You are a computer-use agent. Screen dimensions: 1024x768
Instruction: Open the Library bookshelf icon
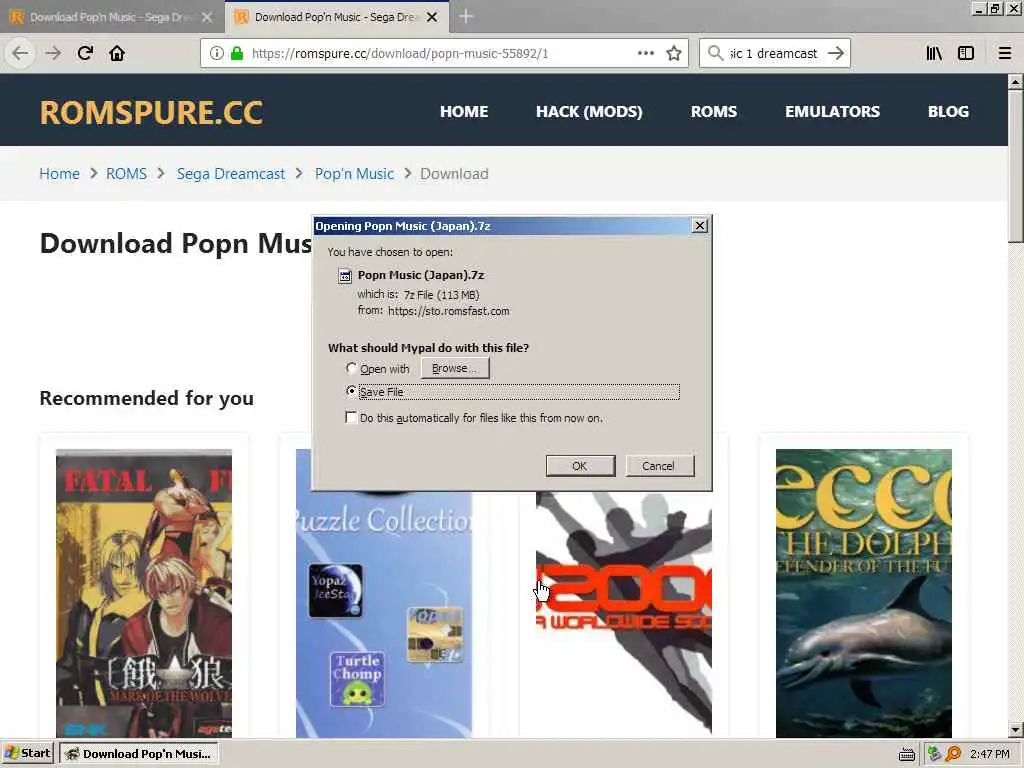point(934,53)
